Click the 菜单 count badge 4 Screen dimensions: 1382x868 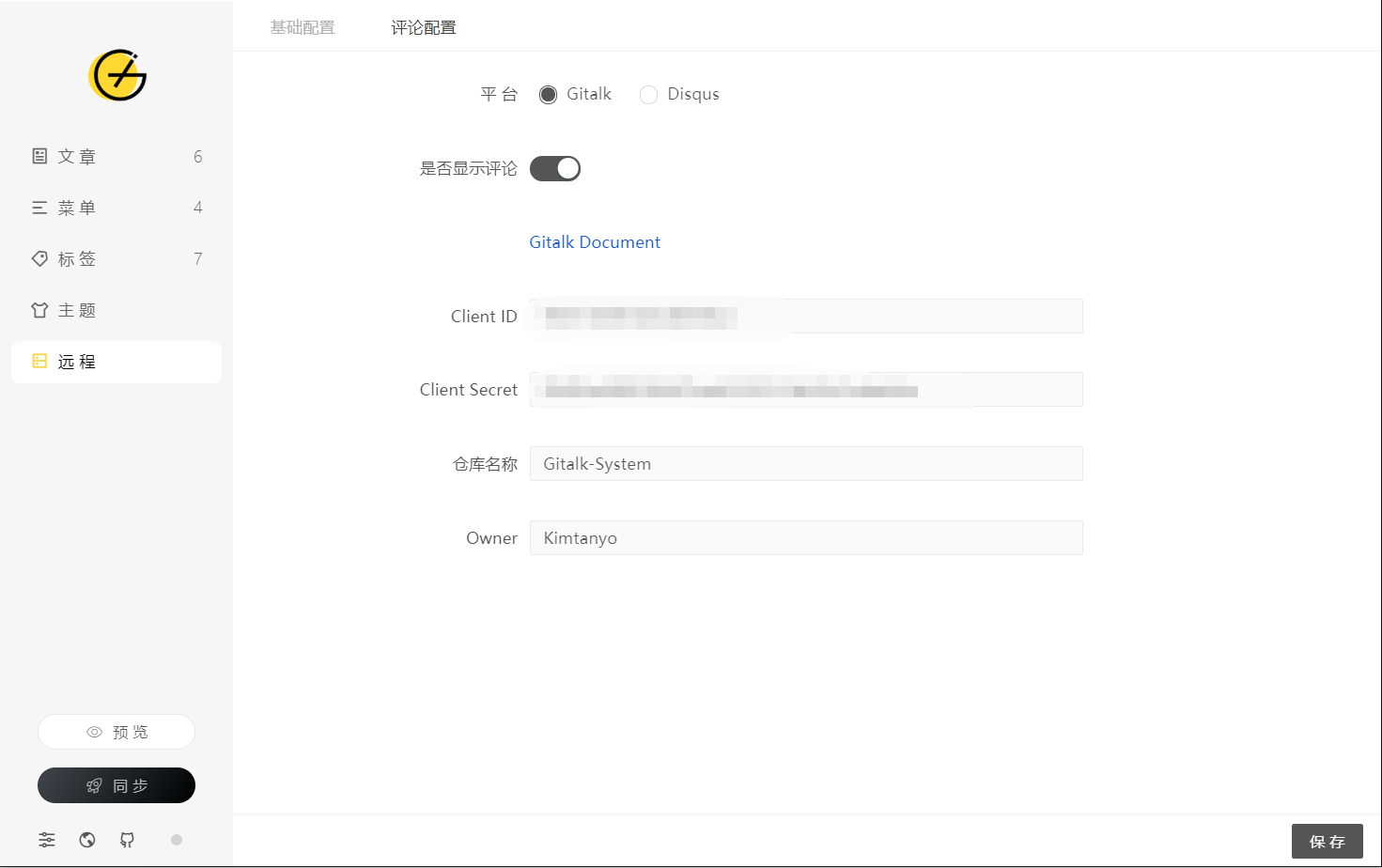click(x=197, y=208)
